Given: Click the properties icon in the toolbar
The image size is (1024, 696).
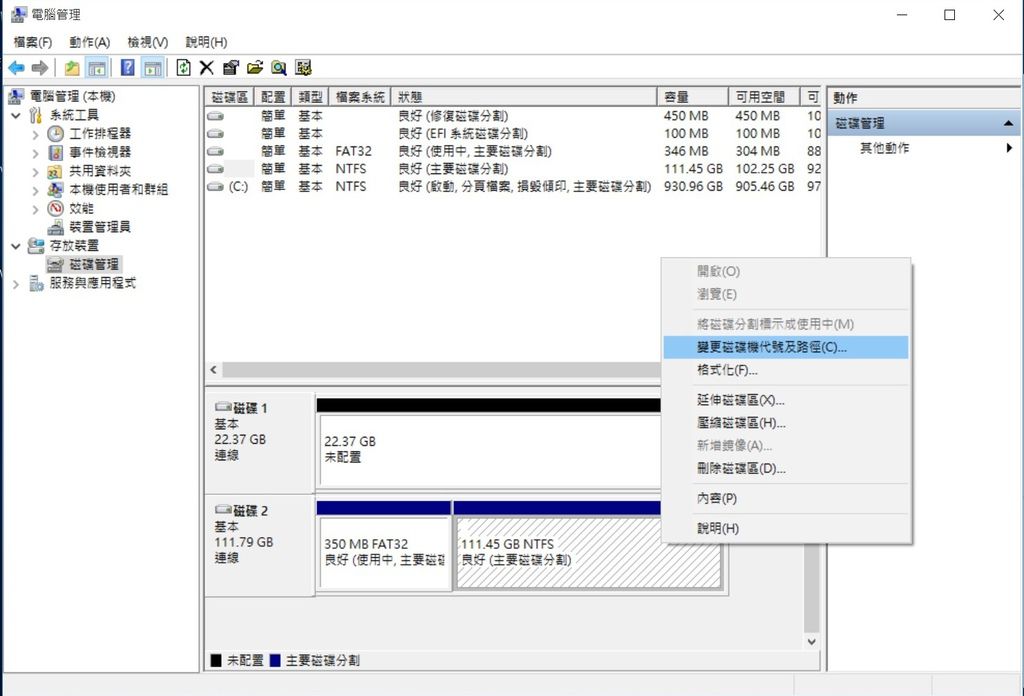Looking at the screenshot, I should click(x=231, y=67).
